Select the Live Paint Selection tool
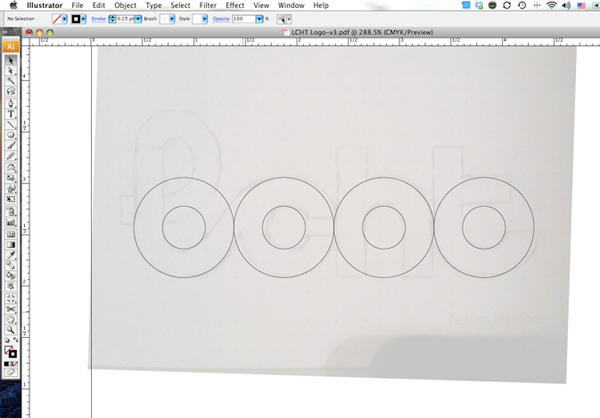Screen dimensions: 600x418 pos(11,286)
